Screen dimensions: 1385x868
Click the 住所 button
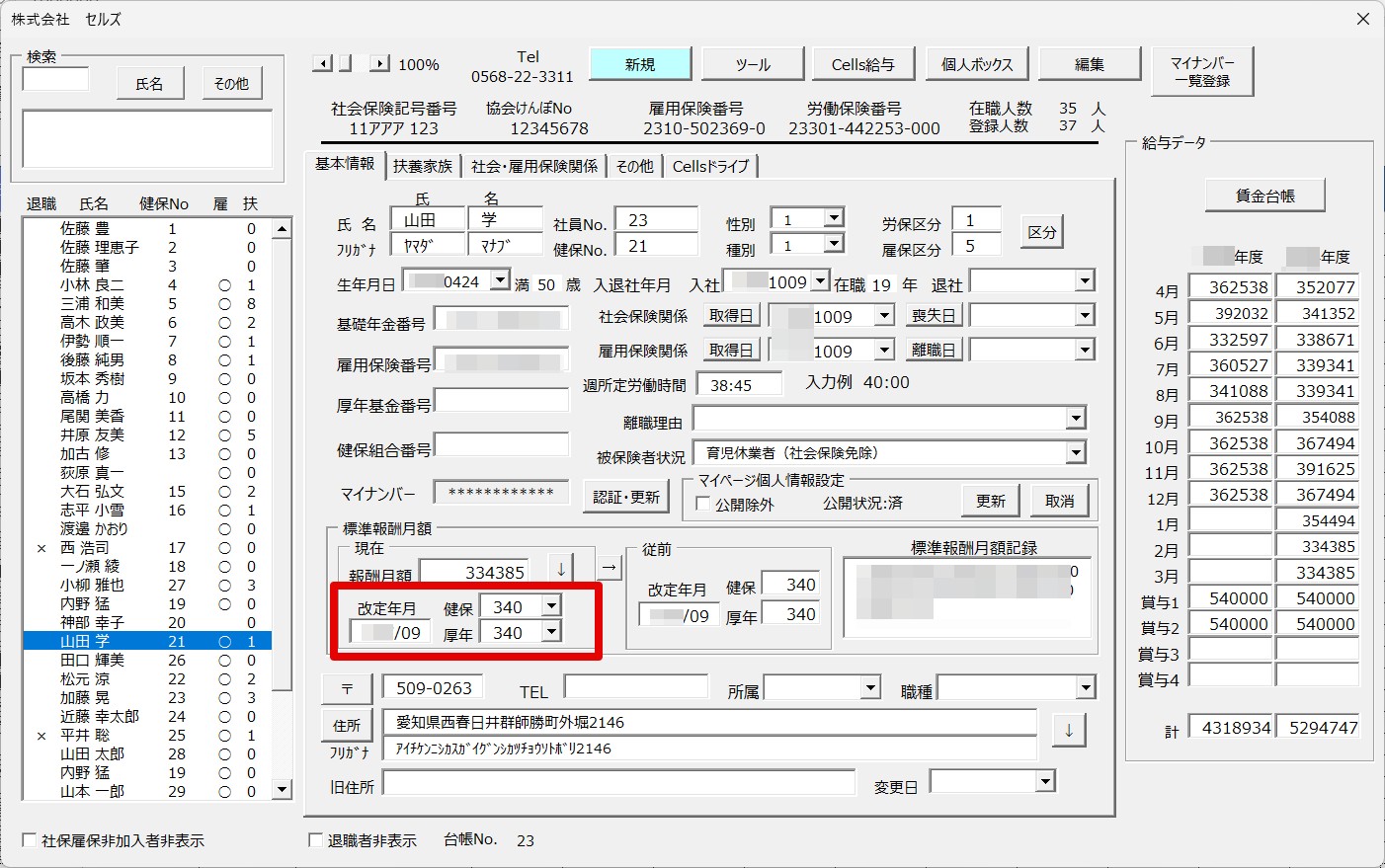[x=347, y=725]
